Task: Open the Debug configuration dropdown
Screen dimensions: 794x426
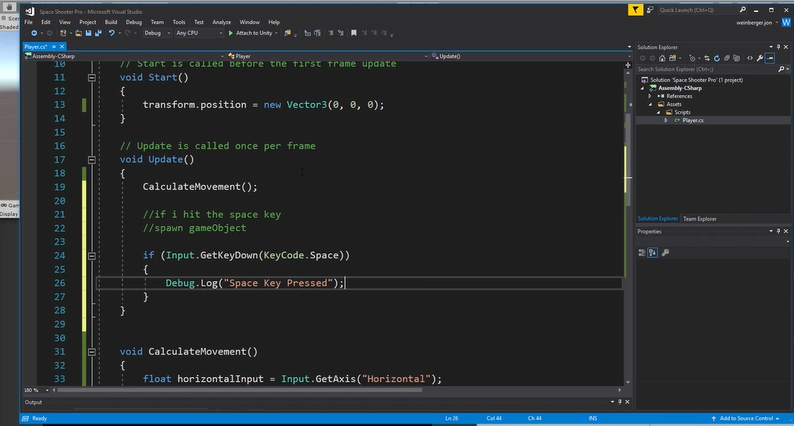Action: point(157,33)
